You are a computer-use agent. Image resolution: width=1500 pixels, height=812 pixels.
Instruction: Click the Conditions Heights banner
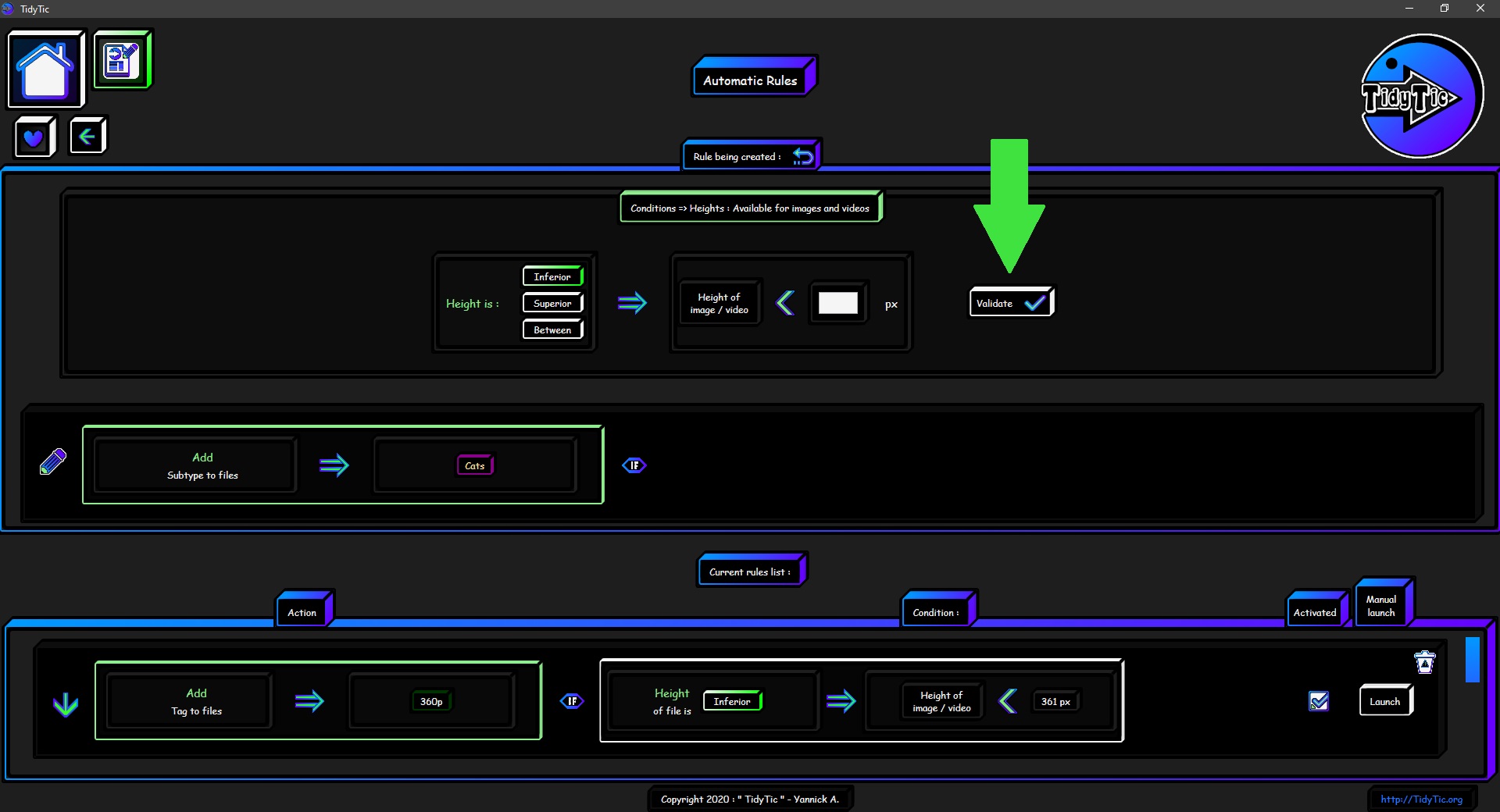point(751,207)
